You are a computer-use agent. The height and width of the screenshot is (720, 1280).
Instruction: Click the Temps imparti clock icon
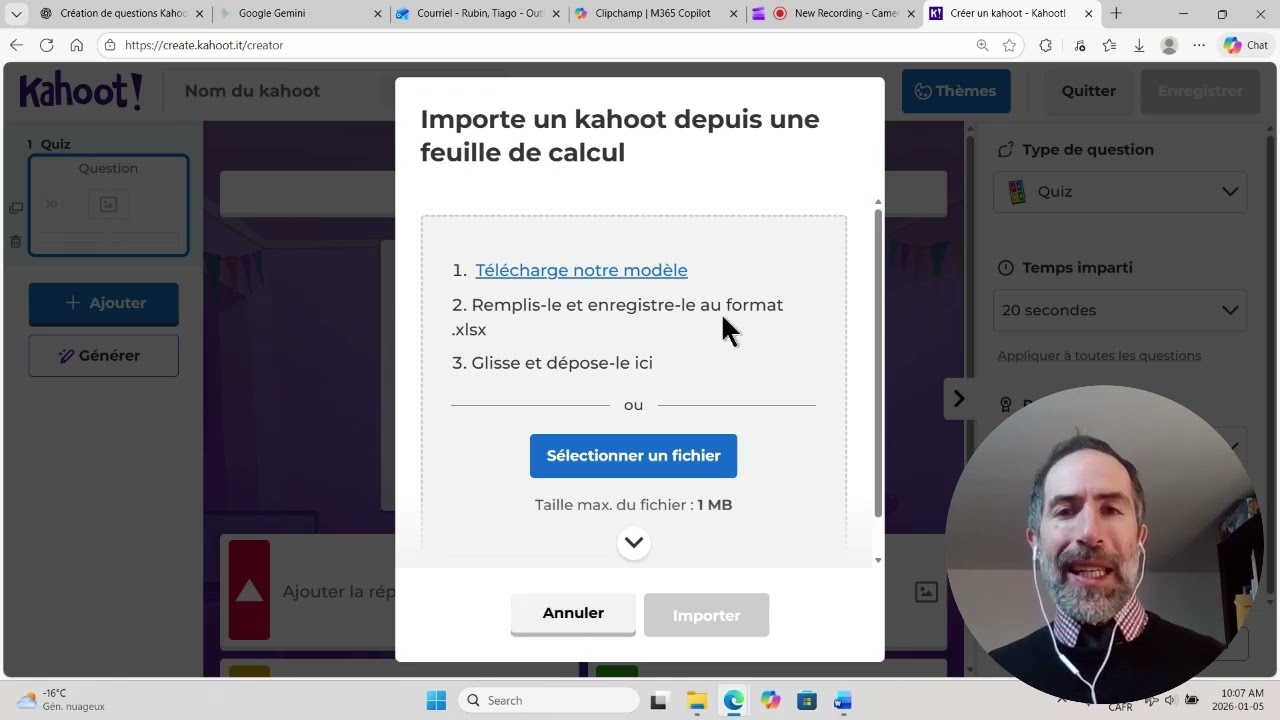[x=1006, y=268]
